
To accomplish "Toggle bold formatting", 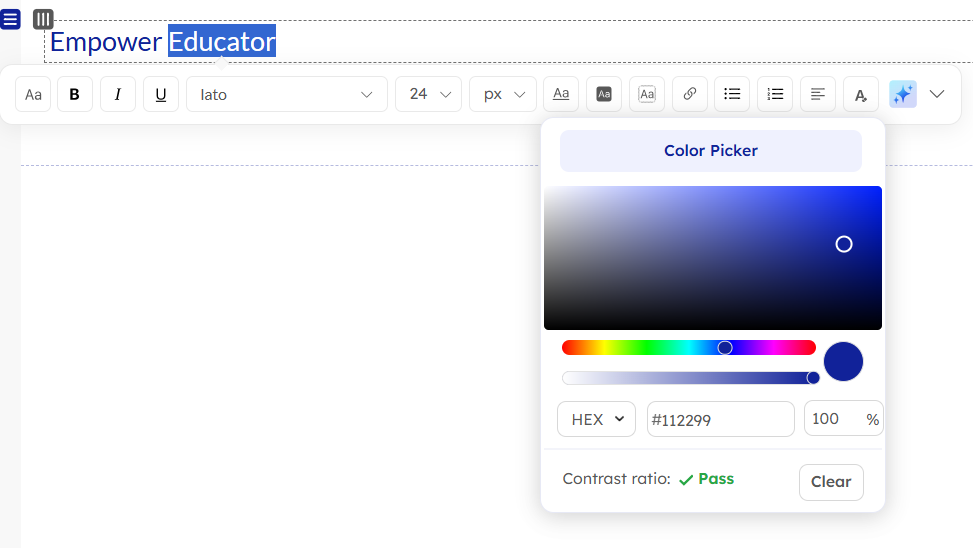I will (x=75, y=94).
